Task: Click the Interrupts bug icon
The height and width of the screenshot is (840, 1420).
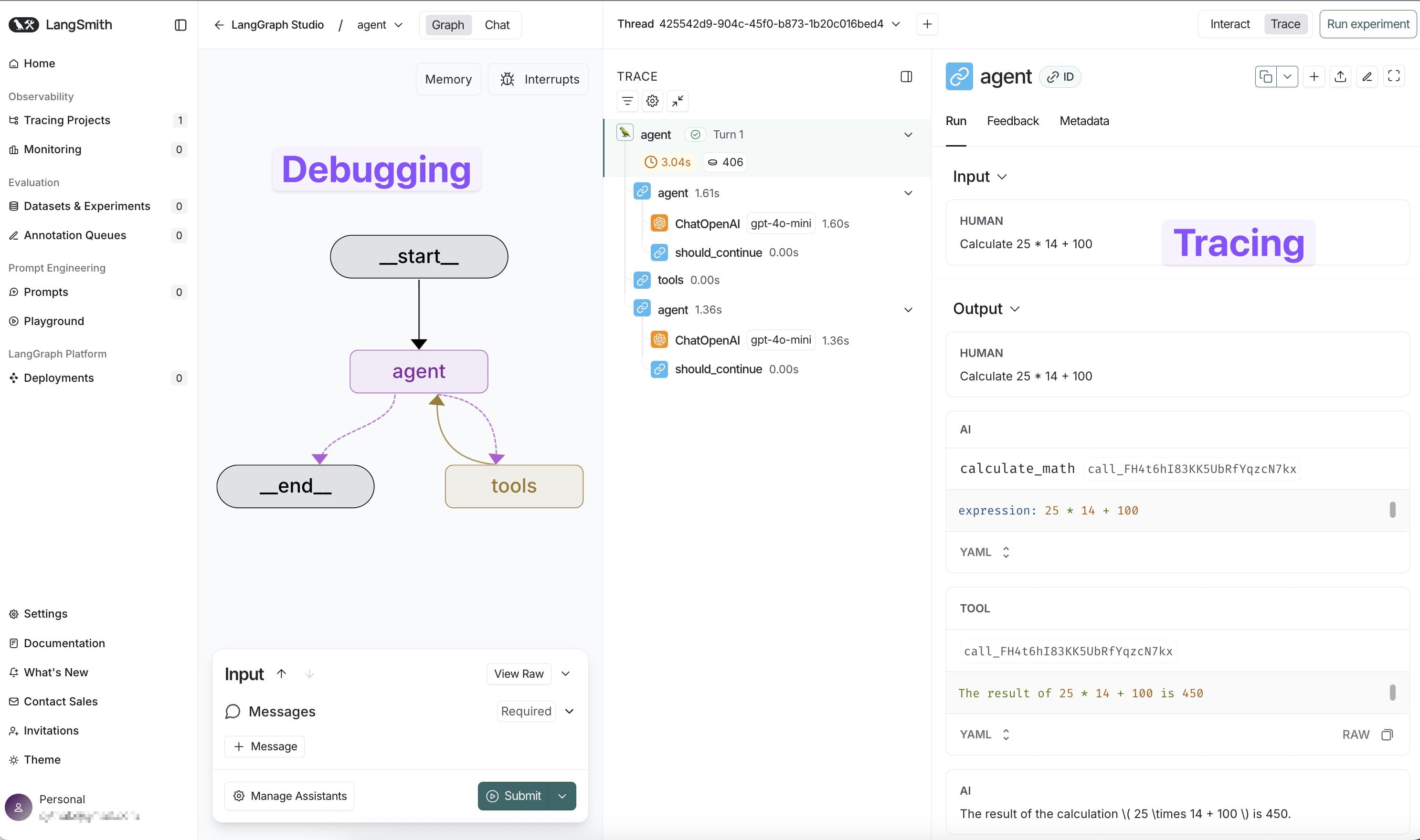Action: pos(507,79)
